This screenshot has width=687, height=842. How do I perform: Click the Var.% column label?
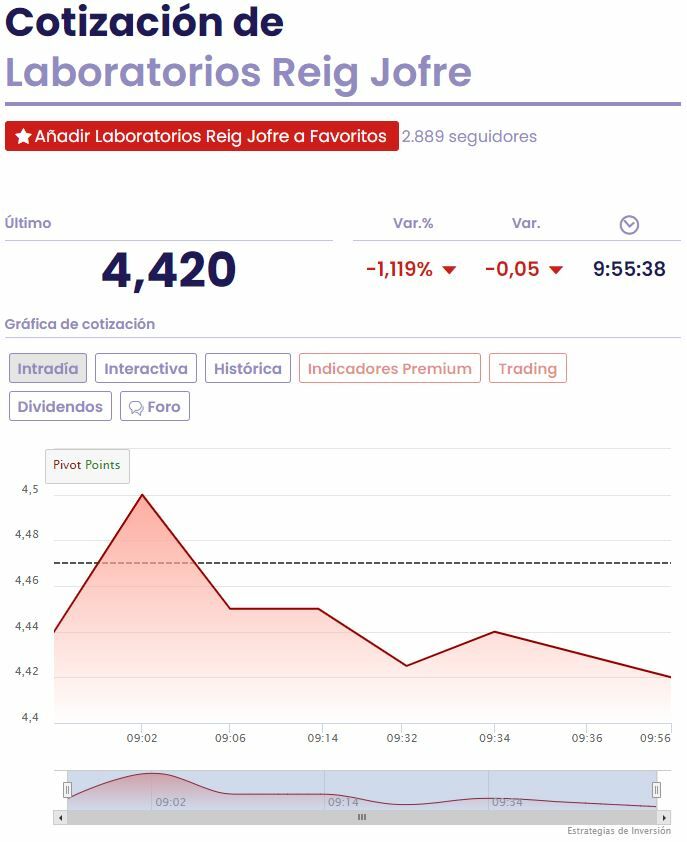pos(413,223)
